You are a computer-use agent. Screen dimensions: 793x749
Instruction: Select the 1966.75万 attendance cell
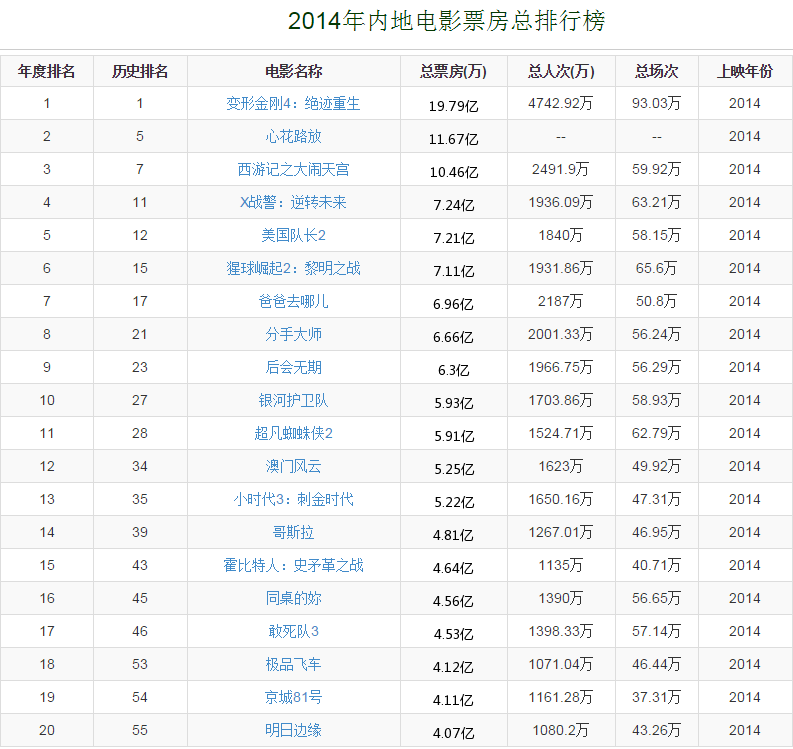point(561,367)
